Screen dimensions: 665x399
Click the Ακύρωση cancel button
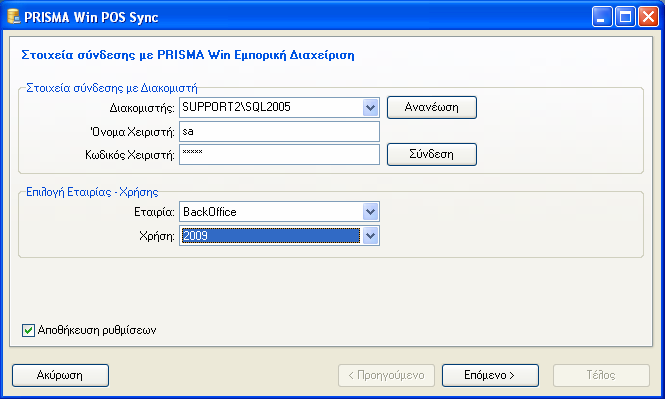[60, 375]
